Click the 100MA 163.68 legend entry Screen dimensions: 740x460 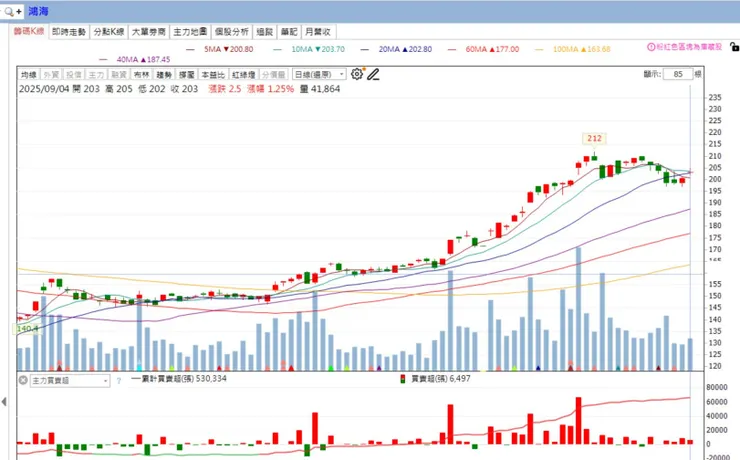(573, 49)
